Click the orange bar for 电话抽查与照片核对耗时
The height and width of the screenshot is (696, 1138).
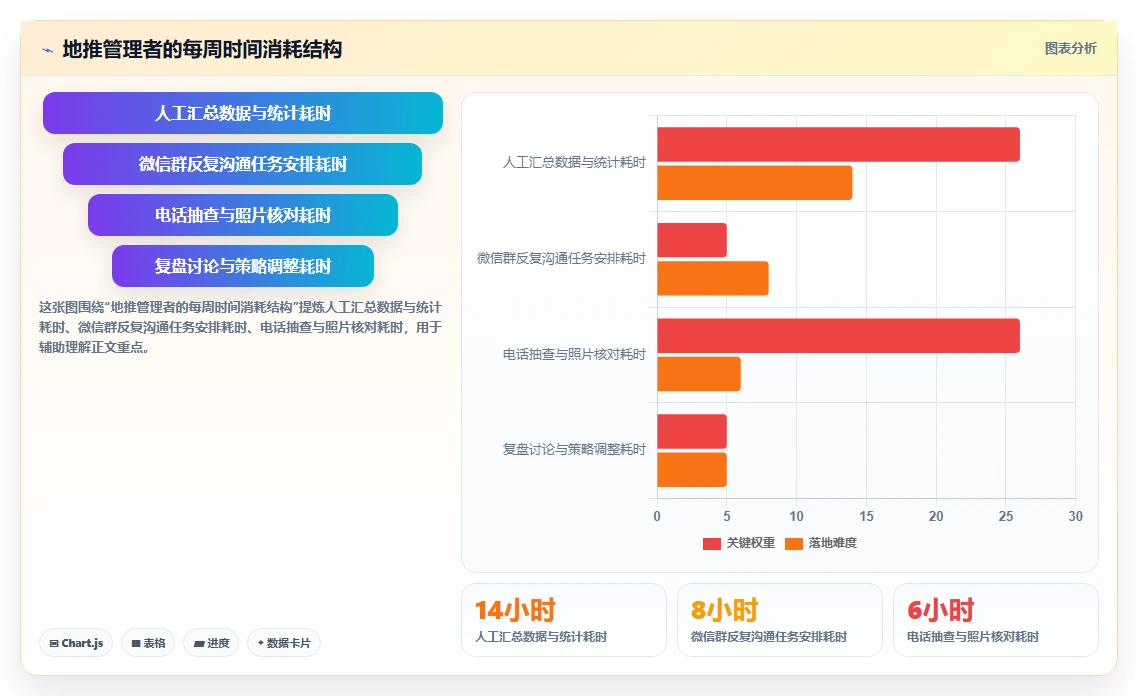click(699, 374)
